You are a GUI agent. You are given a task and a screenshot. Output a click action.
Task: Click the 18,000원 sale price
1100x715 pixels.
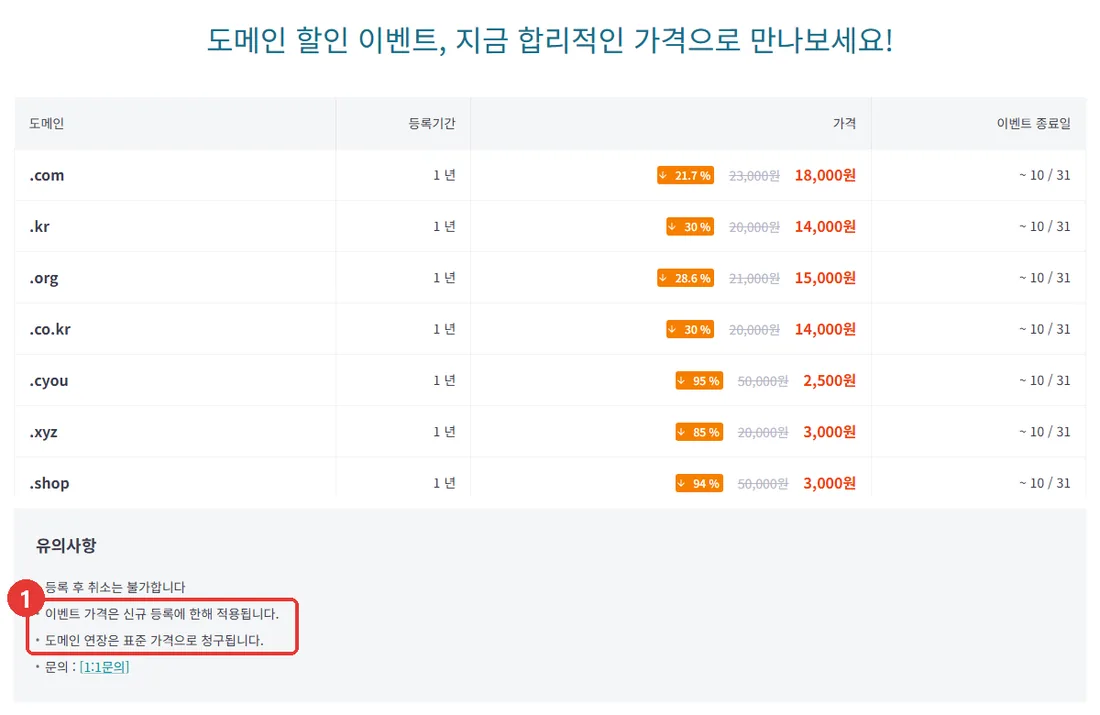point(825,175)
